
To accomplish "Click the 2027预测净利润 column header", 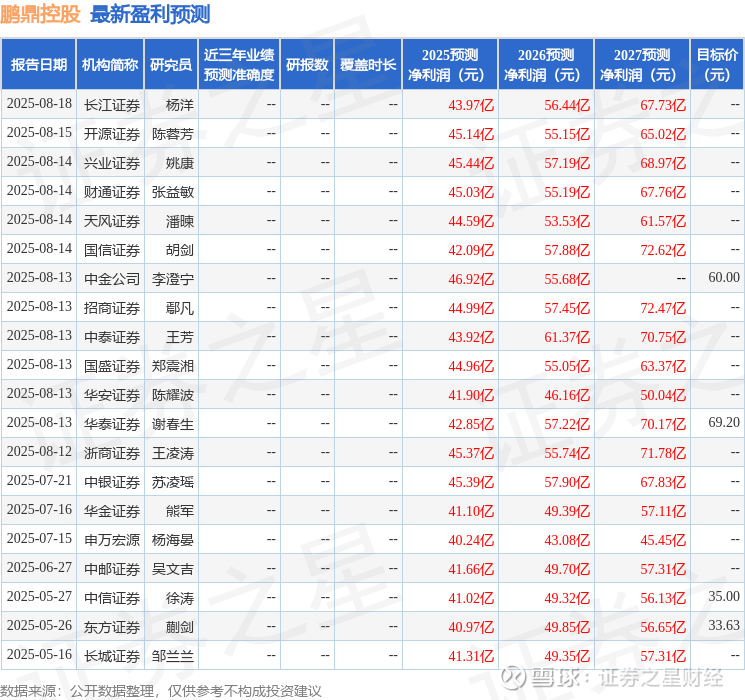I will point(642,65).
